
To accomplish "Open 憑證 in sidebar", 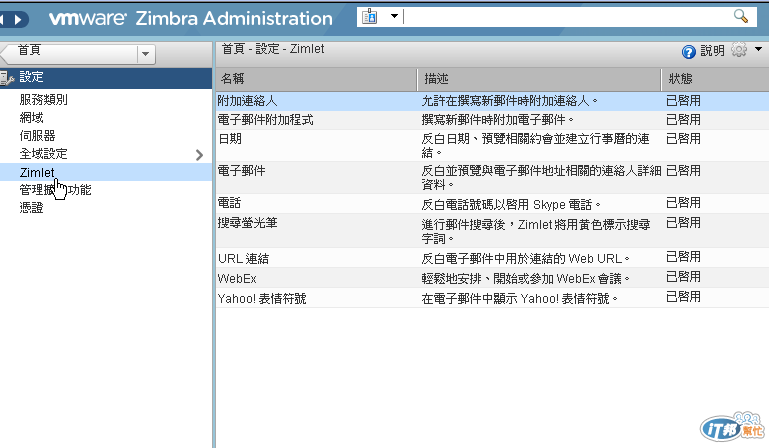I will pos(31,208).
